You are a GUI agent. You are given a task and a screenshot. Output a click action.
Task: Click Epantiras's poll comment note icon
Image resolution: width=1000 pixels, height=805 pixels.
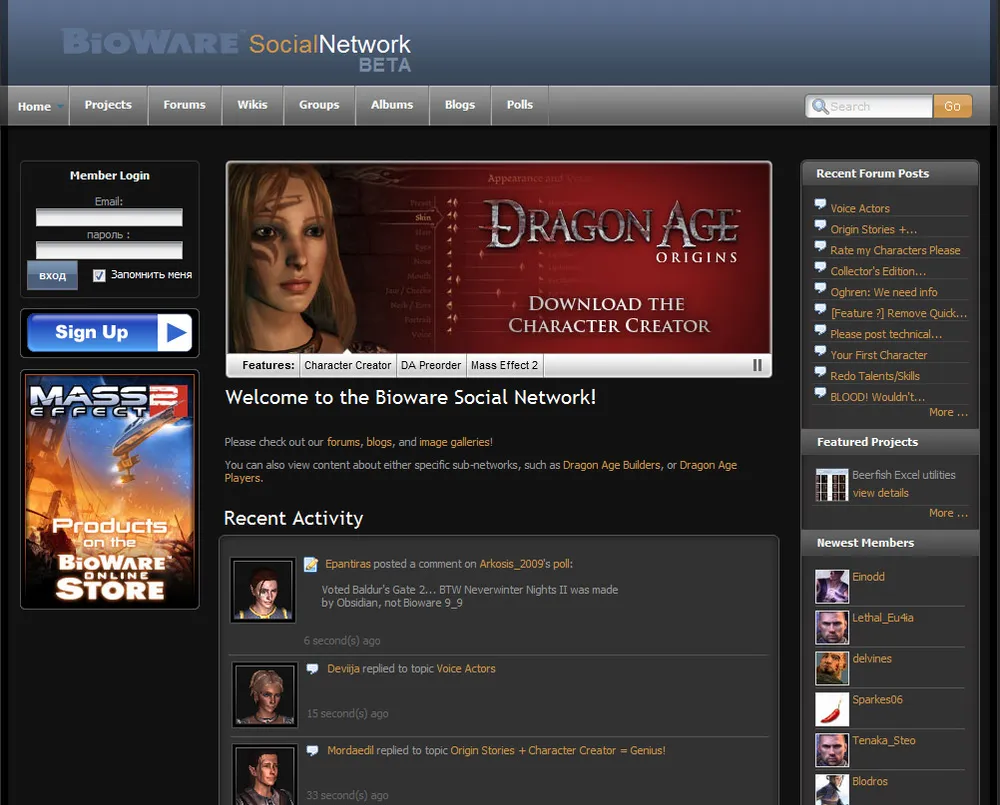(311, 564)
